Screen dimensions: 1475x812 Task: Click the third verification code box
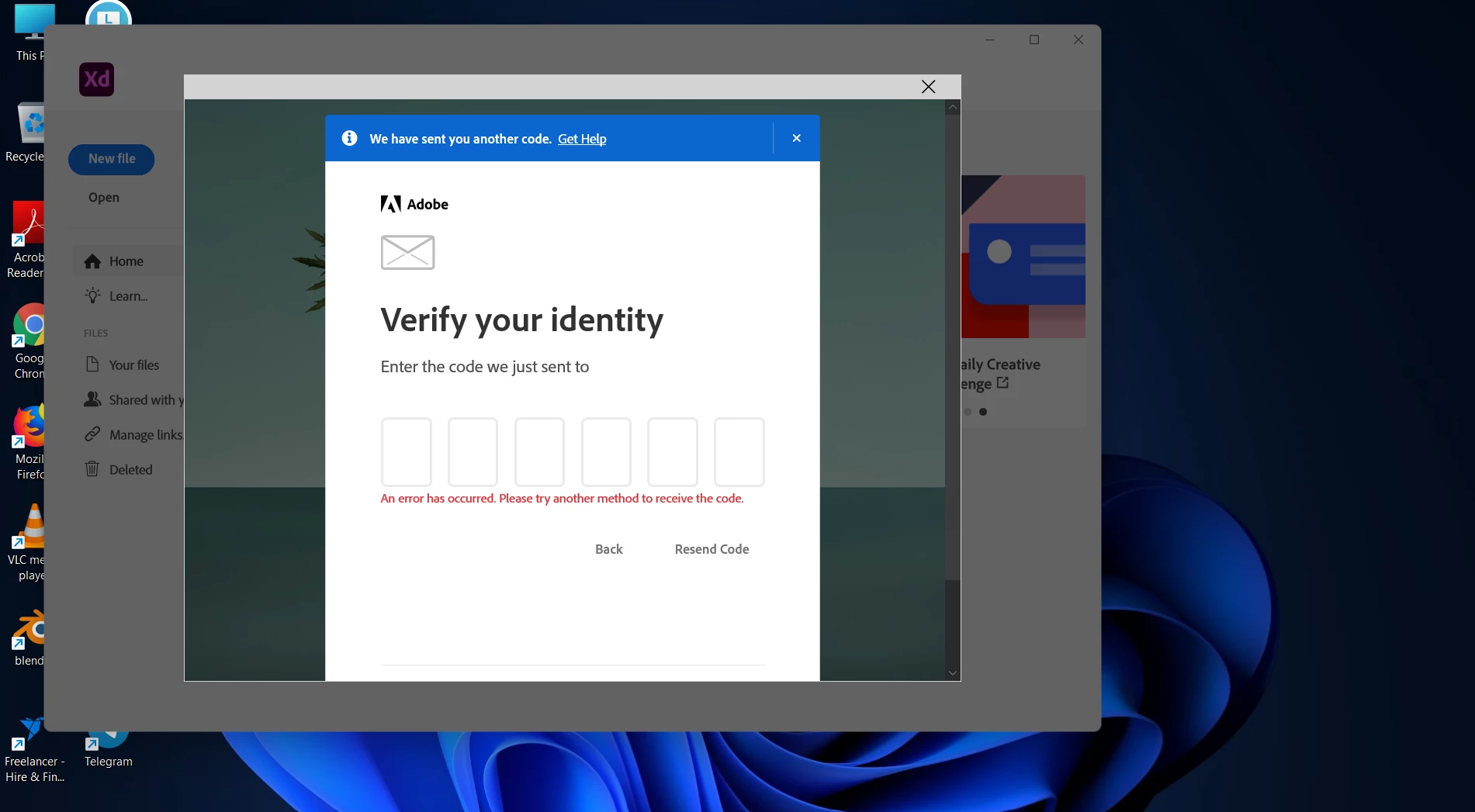(539, 451)
